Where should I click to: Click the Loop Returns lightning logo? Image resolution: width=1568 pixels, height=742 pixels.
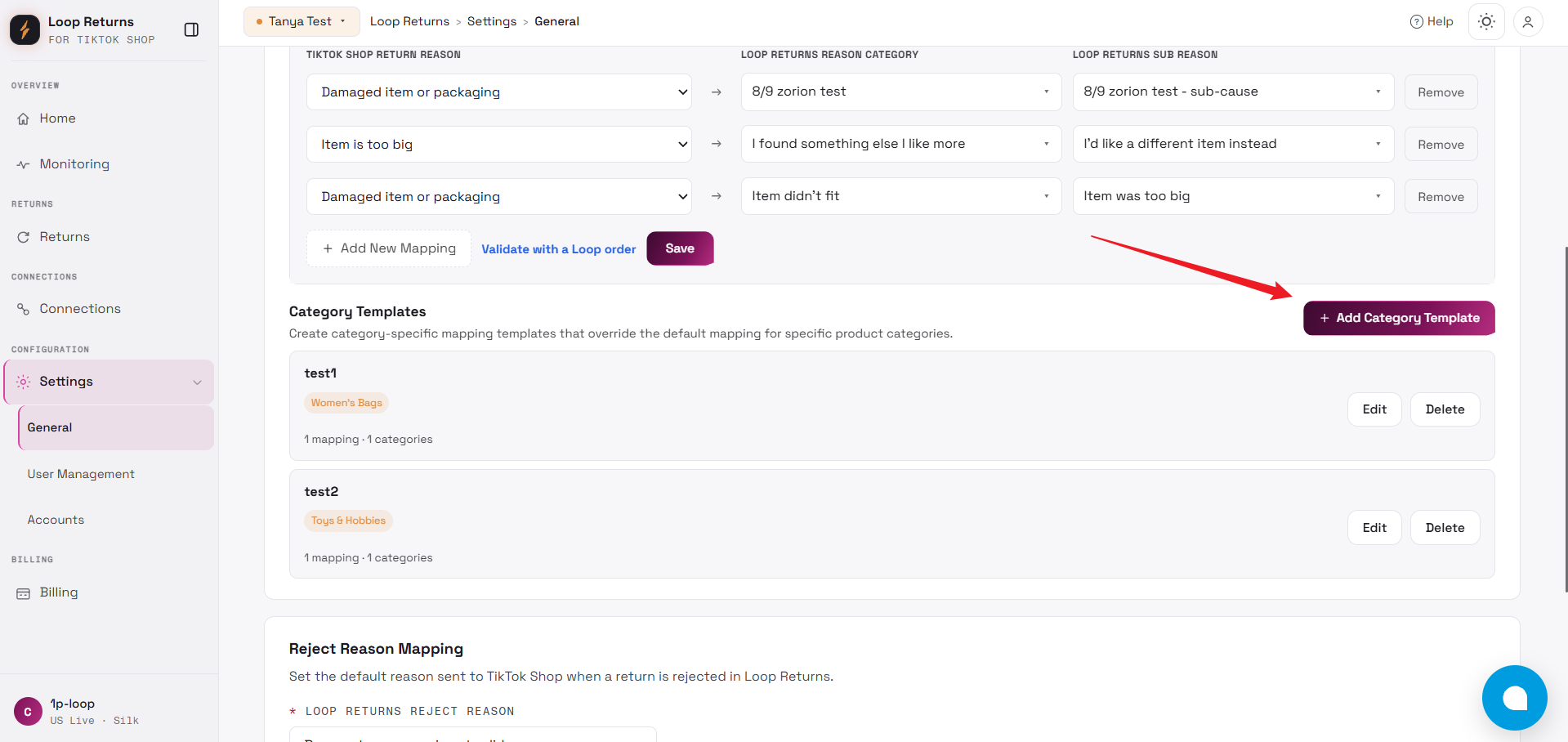pos(25,29)
